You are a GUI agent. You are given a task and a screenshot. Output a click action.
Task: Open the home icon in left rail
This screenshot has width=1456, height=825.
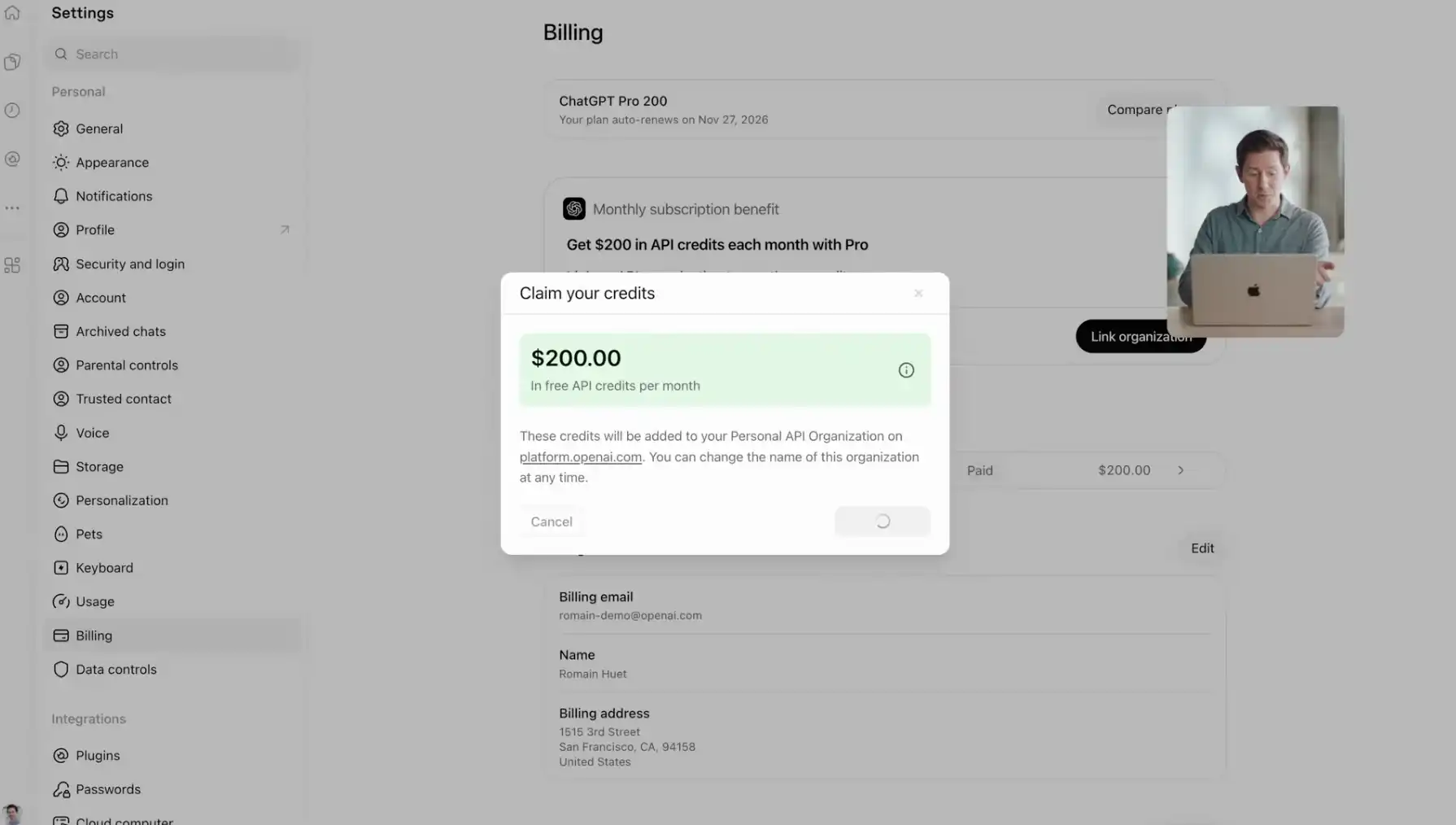click(x=12, y=12)
